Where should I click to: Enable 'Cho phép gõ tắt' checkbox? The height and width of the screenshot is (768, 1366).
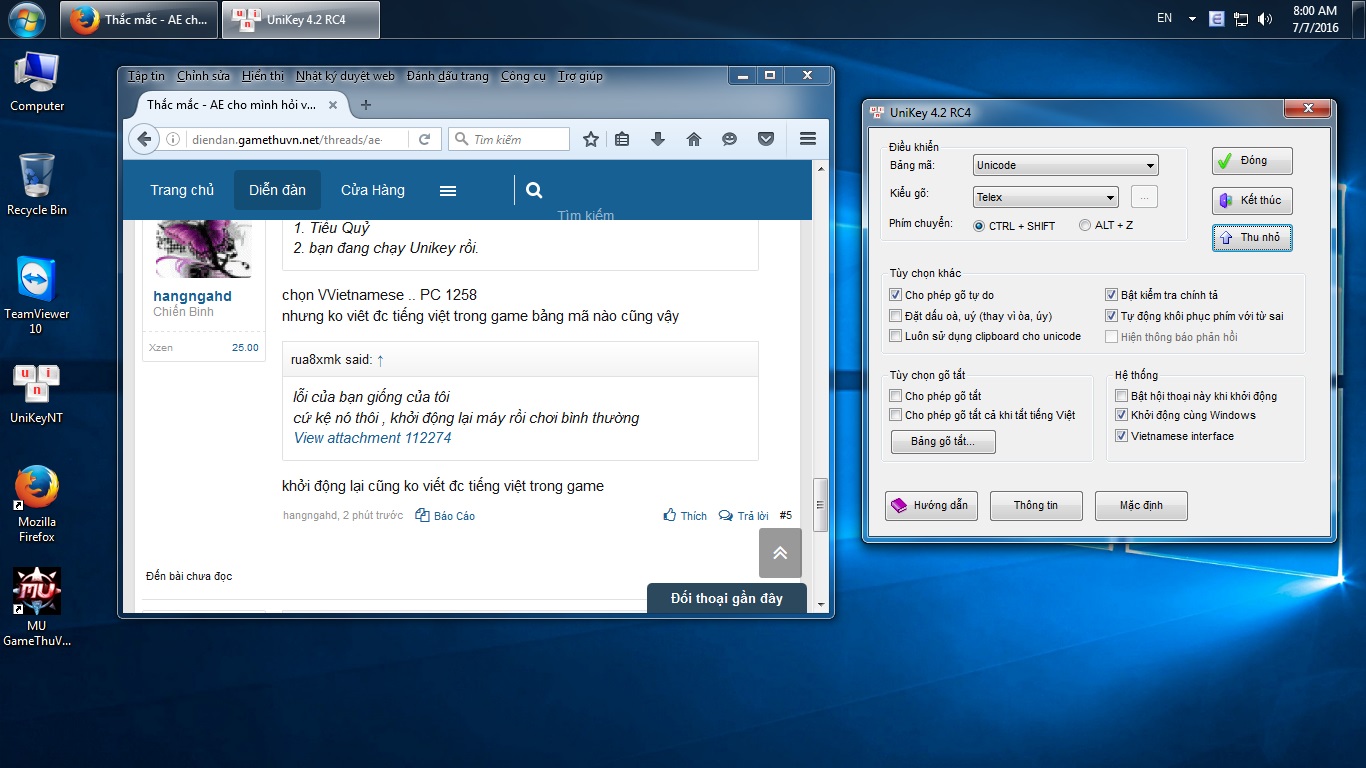tap(895, 396)
